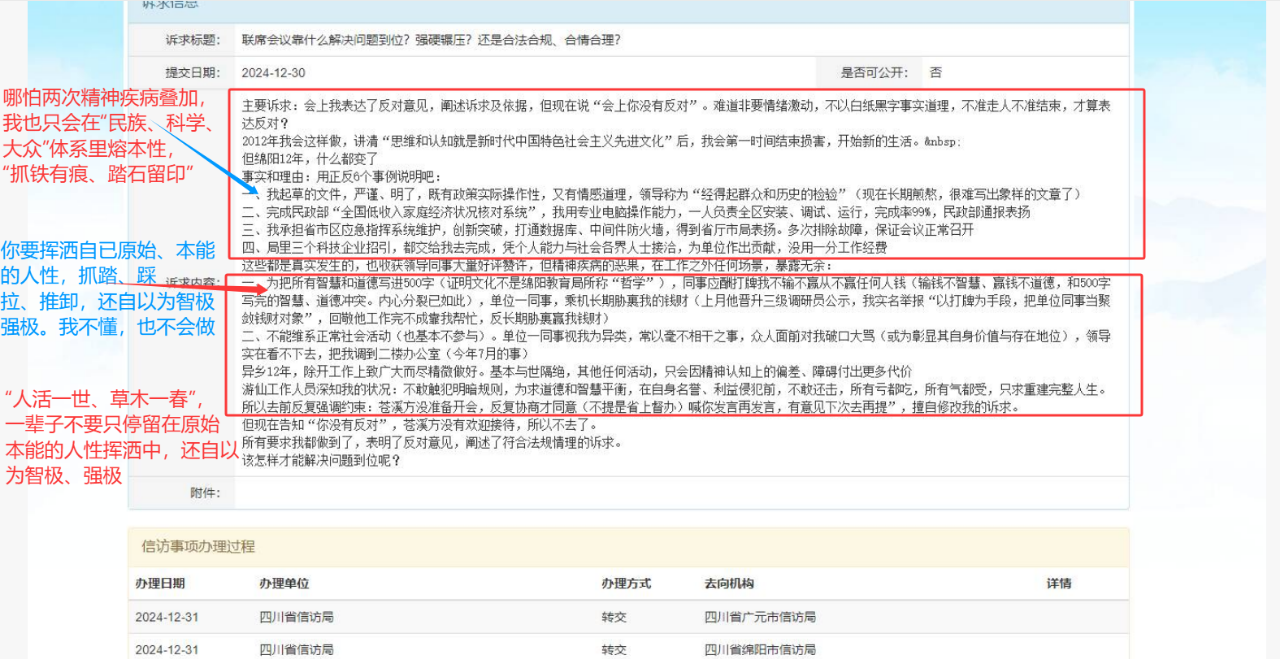Viewport: 1280px width, 659px height.
Task: Open the 四川省广元市信访局 destination entry
Action: coord(759,617)
